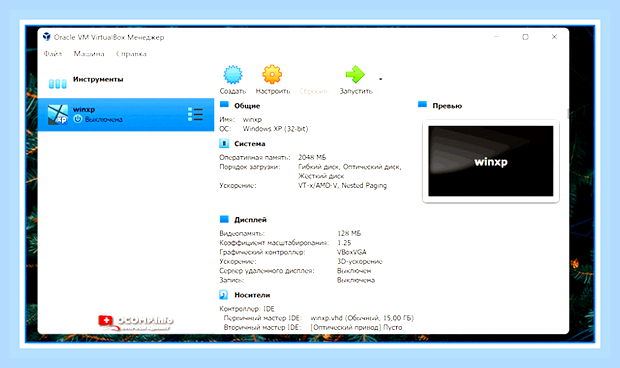The image size is (620, 368).
Task: Click the Инструменты tools icon
Action: [x=57, y=80]
